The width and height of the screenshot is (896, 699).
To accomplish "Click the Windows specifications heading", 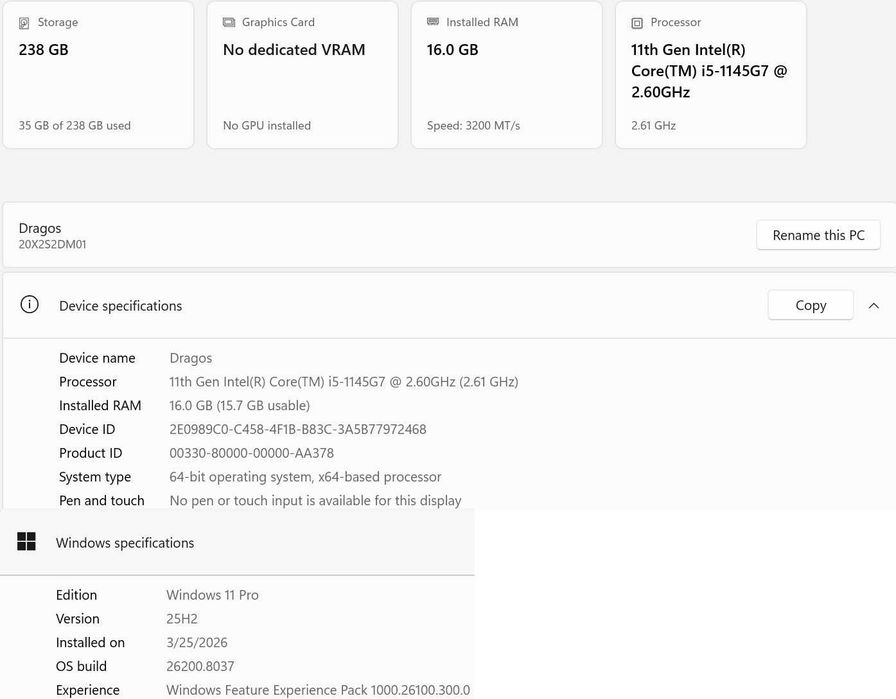I will coord(125,542).
